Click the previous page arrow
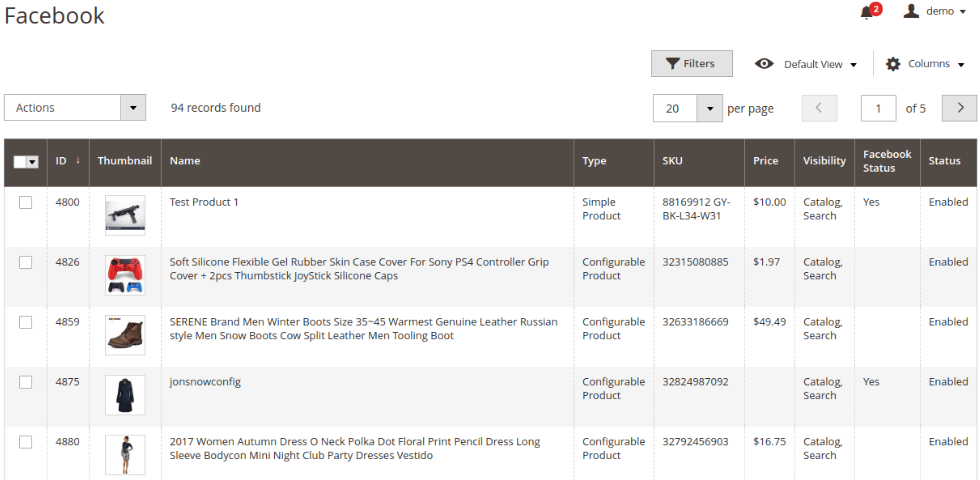Image resolution: width=980 pixels, height=480 pixels. coord(819,108)
